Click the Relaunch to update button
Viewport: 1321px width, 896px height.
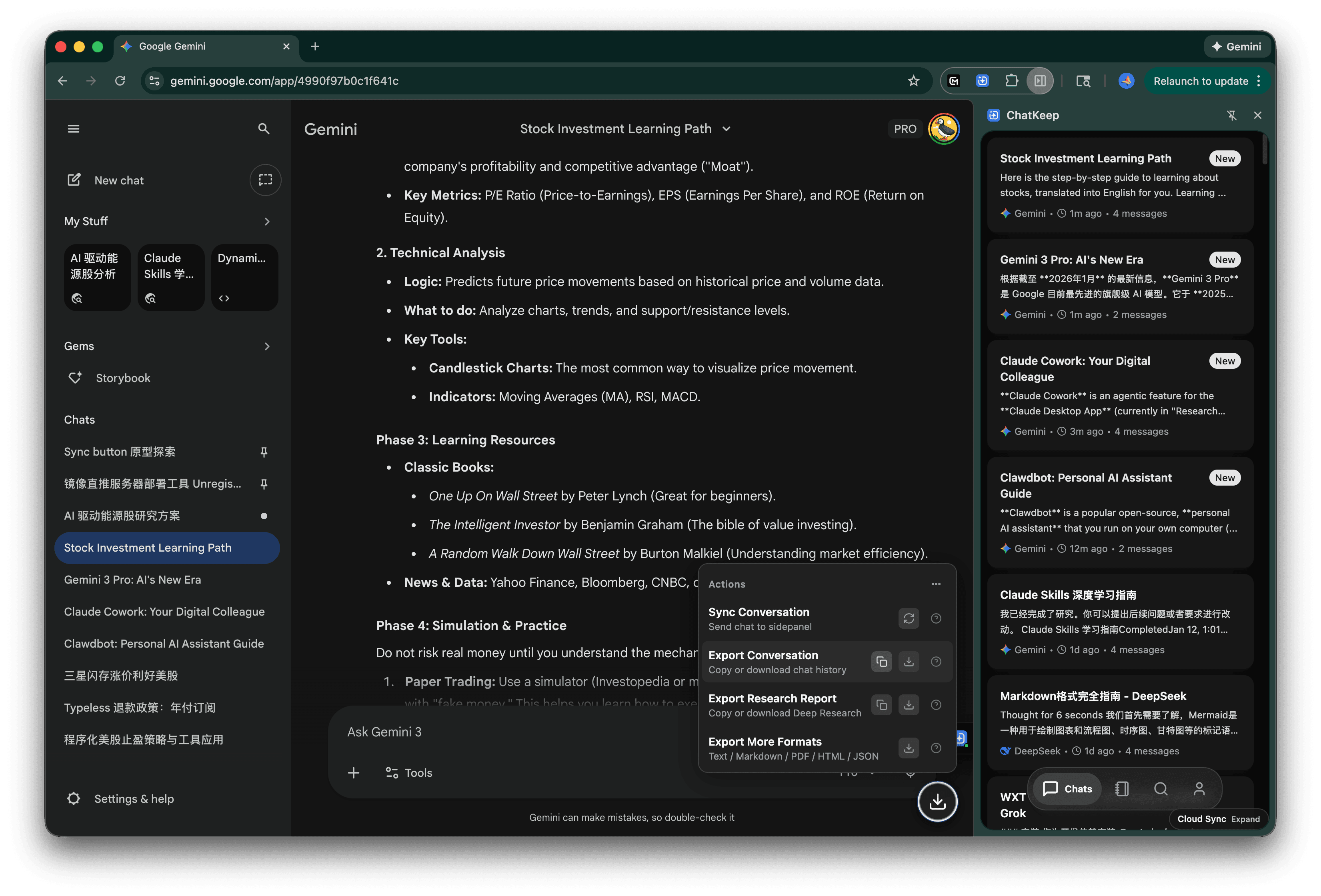click(1201, 81)
